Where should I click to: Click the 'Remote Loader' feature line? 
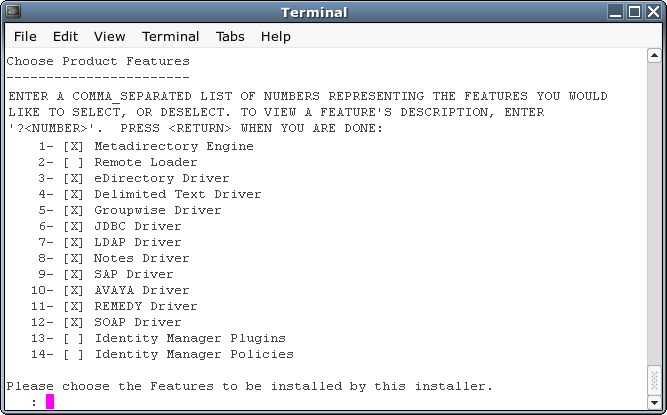click(118, 162)
